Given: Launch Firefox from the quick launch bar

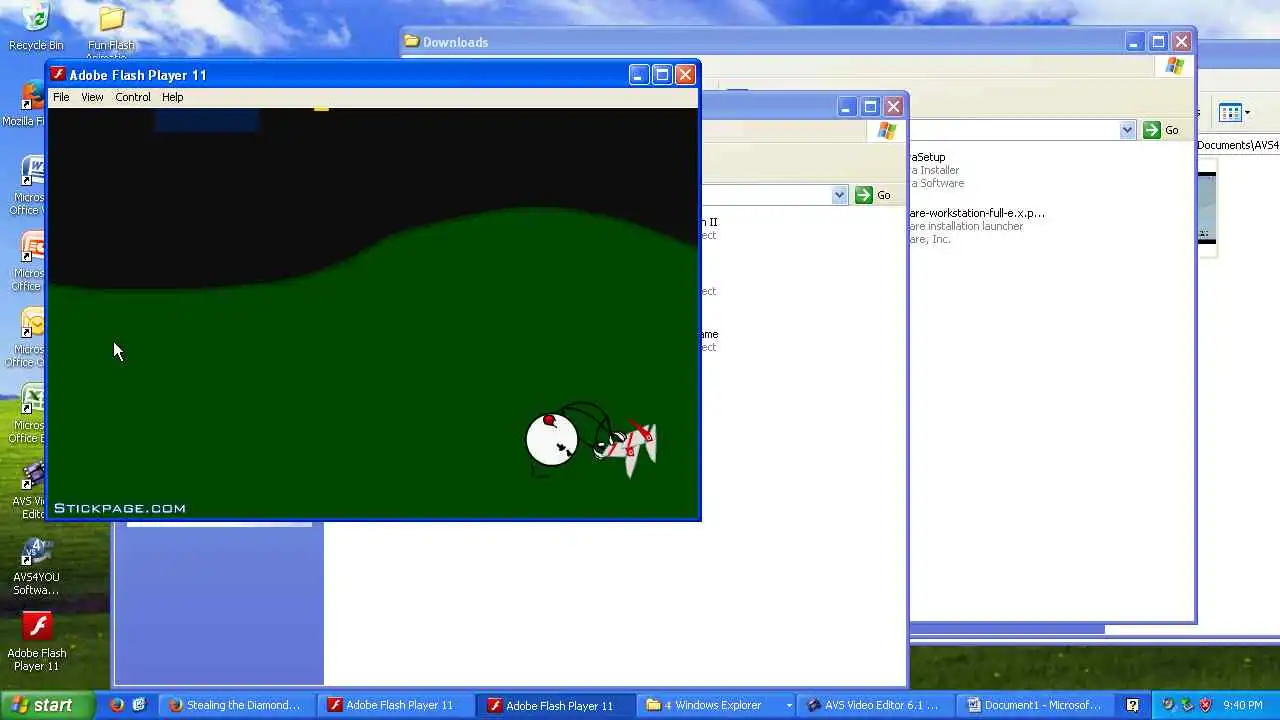Looking at the screenshot, I should tap(117, 705).
